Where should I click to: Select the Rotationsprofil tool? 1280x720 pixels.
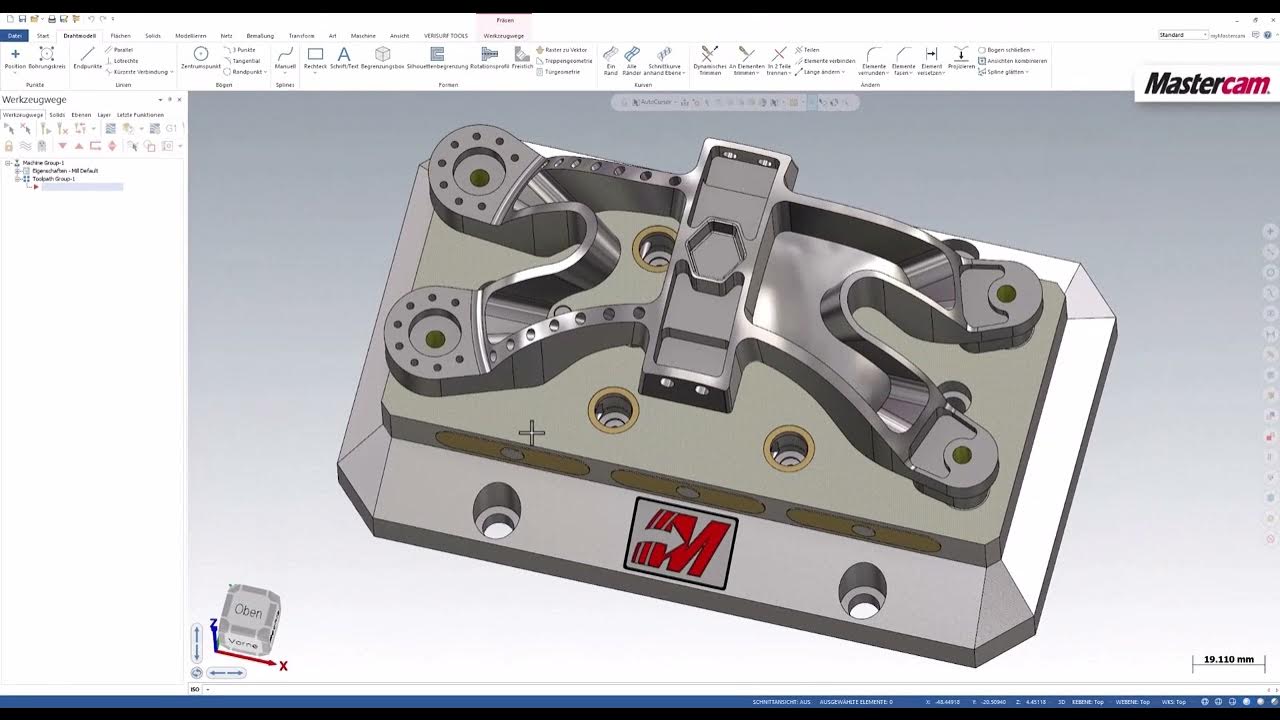[x=489, y=58]
